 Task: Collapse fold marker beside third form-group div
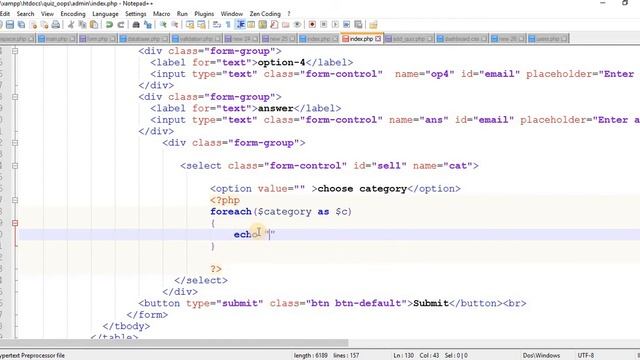coord(15,143)
